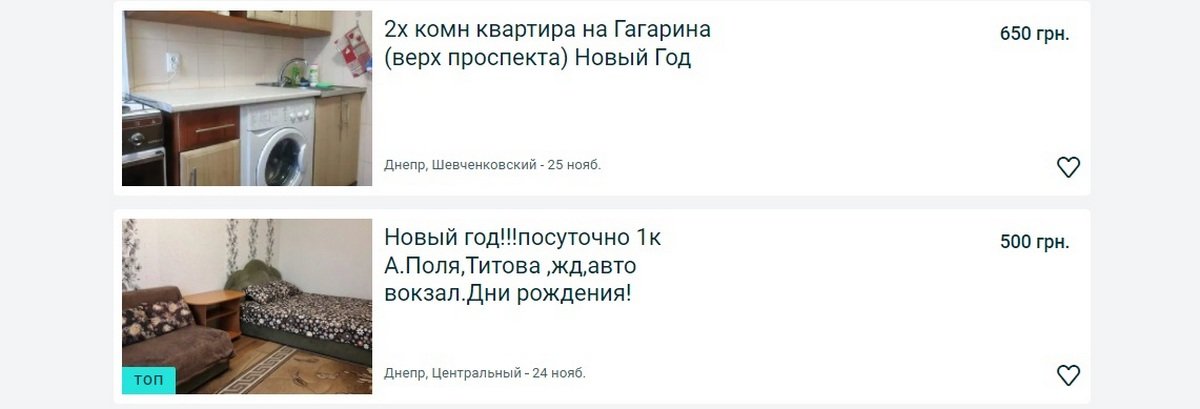Favorite the 650 грн. Гагарина listing heart

[x=1068, y=167]
